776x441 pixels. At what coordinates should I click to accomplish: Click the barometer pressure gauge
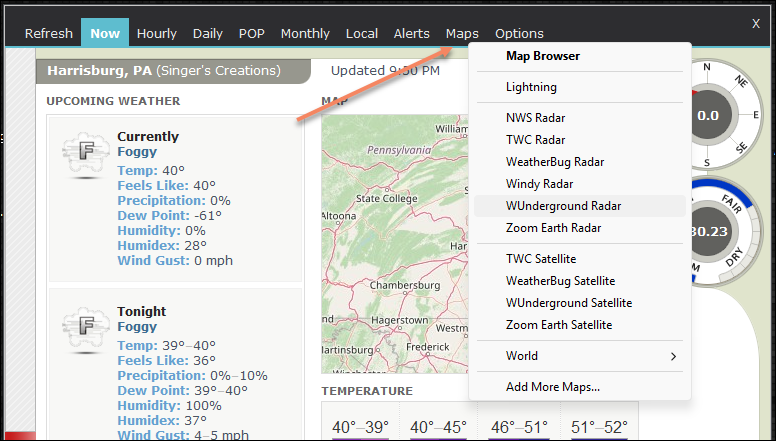point(712,230)
